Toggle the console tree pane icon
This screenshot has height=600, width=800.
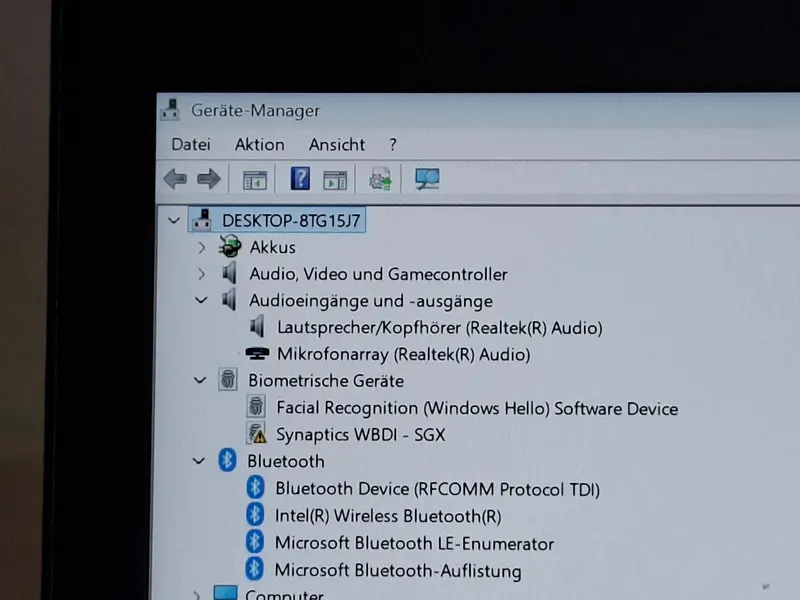pos(255,180)
